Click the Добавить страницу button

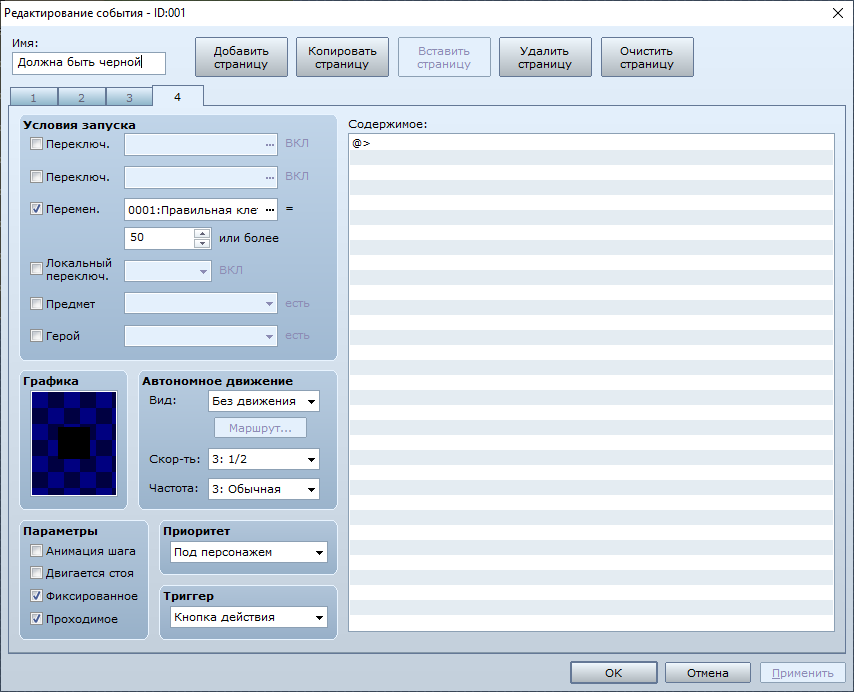click(x=241, y=57)
